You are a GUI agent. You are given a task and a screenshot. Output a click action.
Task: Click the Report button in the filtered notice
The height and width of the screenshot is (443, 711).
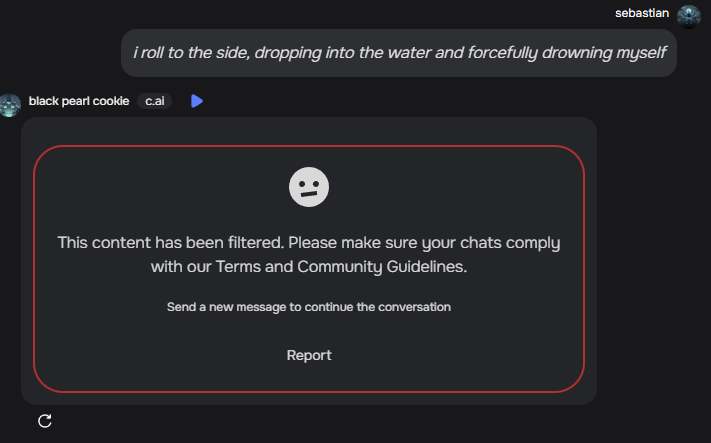coord(309,355)
